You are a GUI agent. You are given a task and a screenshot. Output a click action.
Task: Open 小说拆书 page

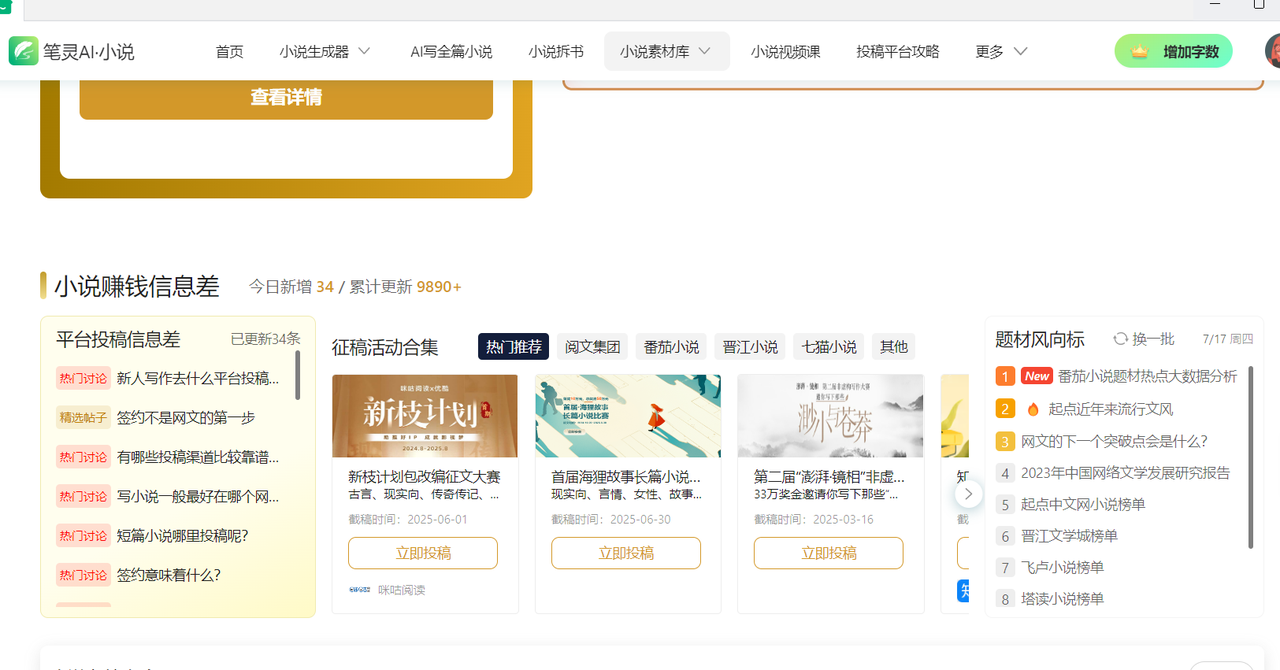coord(556,51)
